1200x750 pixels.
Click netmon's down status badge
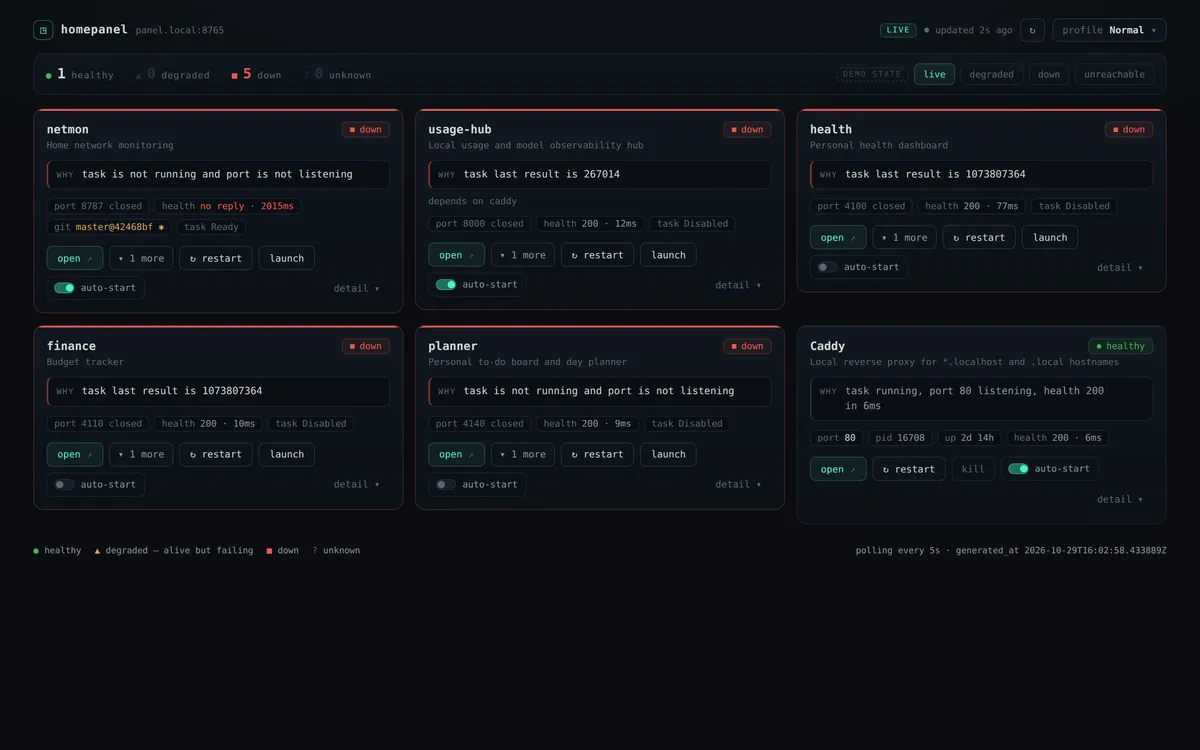pyautogui.click(x=366, y=129)
